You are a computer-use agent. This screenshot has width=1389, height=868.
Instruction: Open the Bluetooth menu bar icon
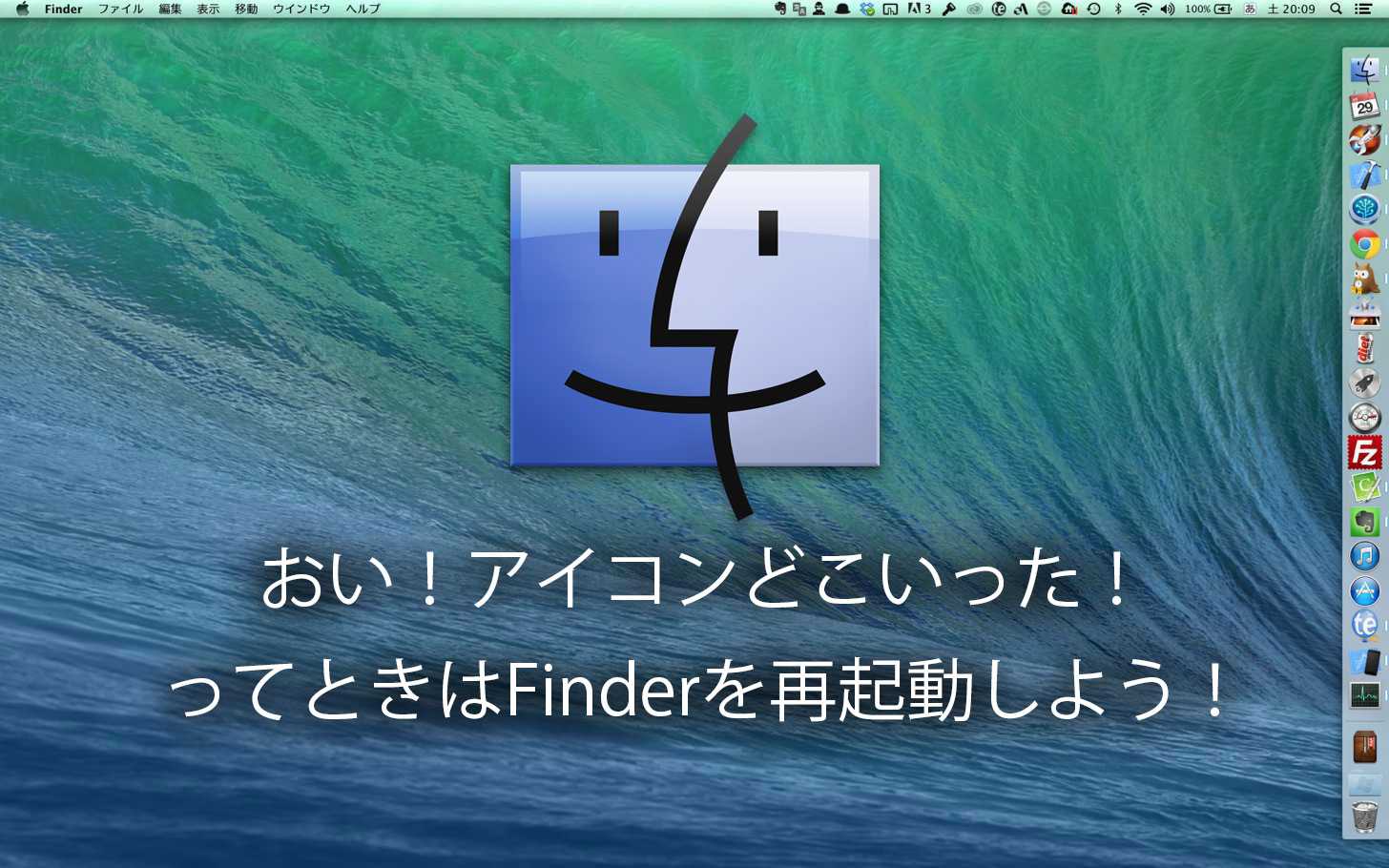[x=1118, y=9]
